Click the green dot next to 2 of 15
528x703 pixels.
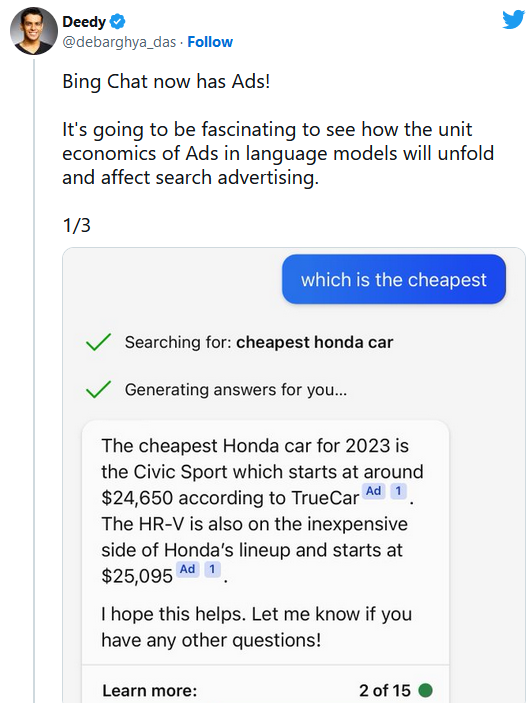[425, 690]
